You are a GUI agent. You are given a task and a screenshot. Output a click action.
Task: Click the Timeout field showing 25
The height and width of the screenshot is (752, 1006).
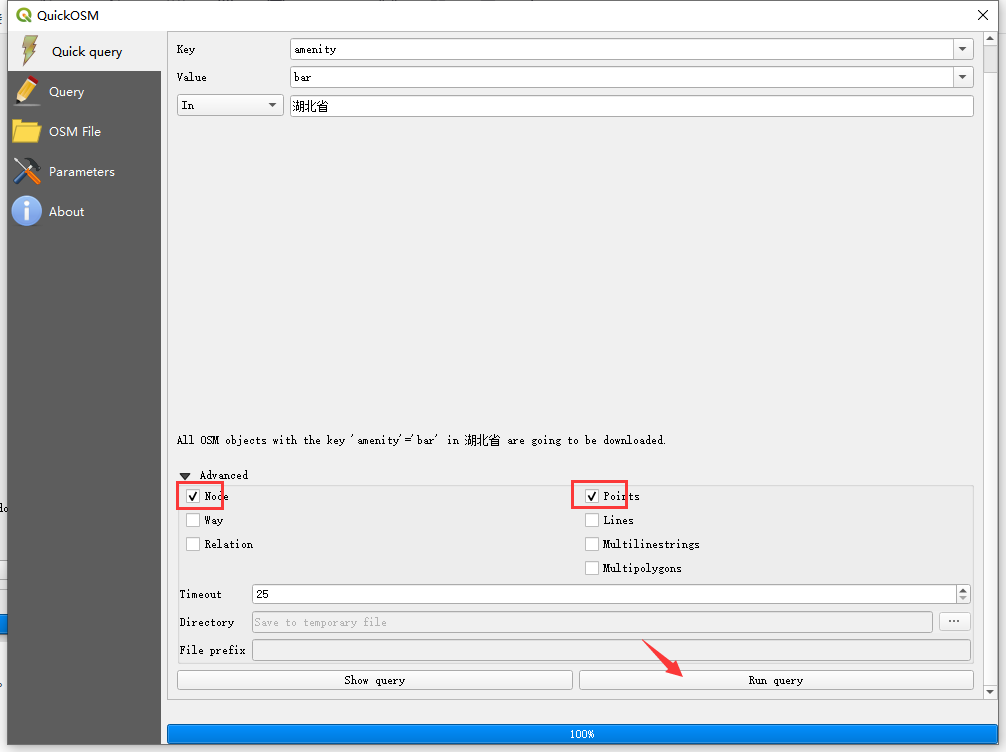click(x=604, y=594)
